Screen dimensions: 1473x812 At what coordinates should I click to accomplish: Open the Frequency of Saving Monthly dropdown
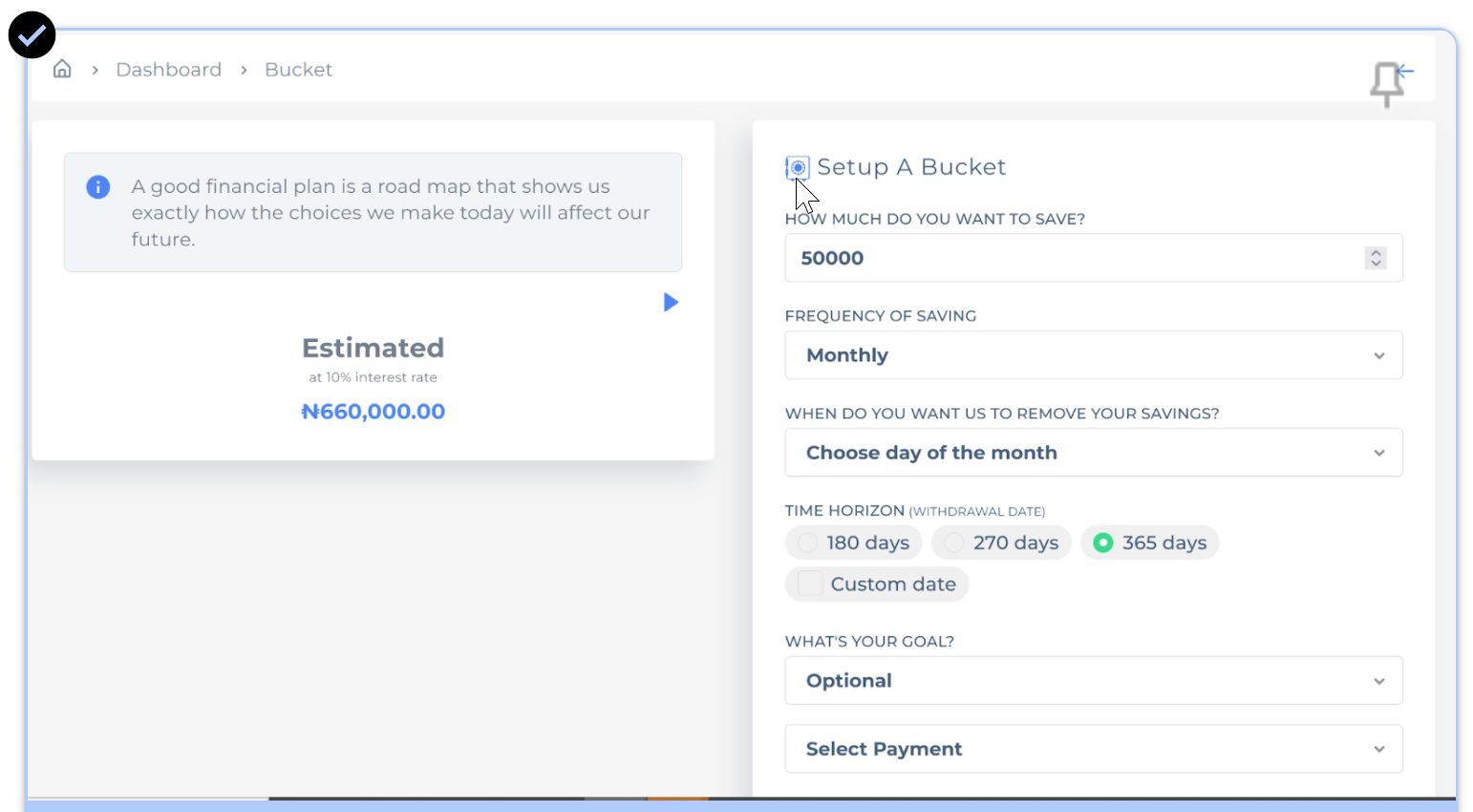[x=1093, y=355]
